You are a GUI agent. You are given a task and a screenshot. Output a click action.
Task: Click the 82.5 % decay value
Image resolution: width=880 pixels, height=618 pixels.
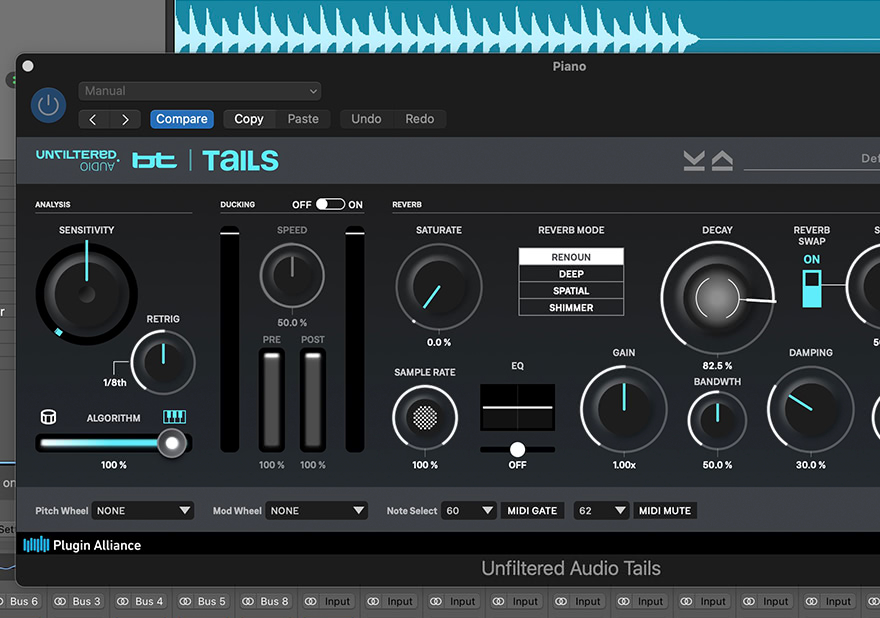(x=717, y=365)
